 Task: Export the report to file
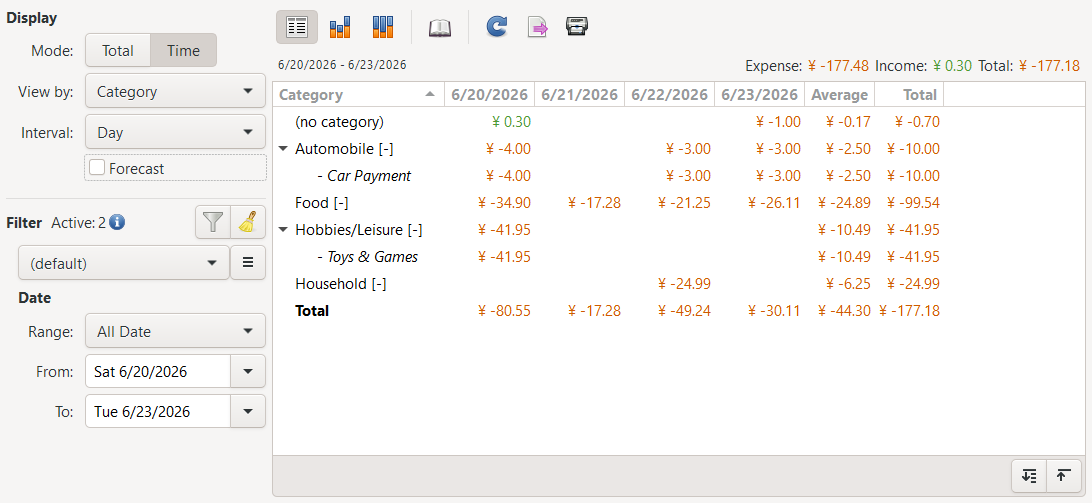pyautogui.click(x=537, y=27)
